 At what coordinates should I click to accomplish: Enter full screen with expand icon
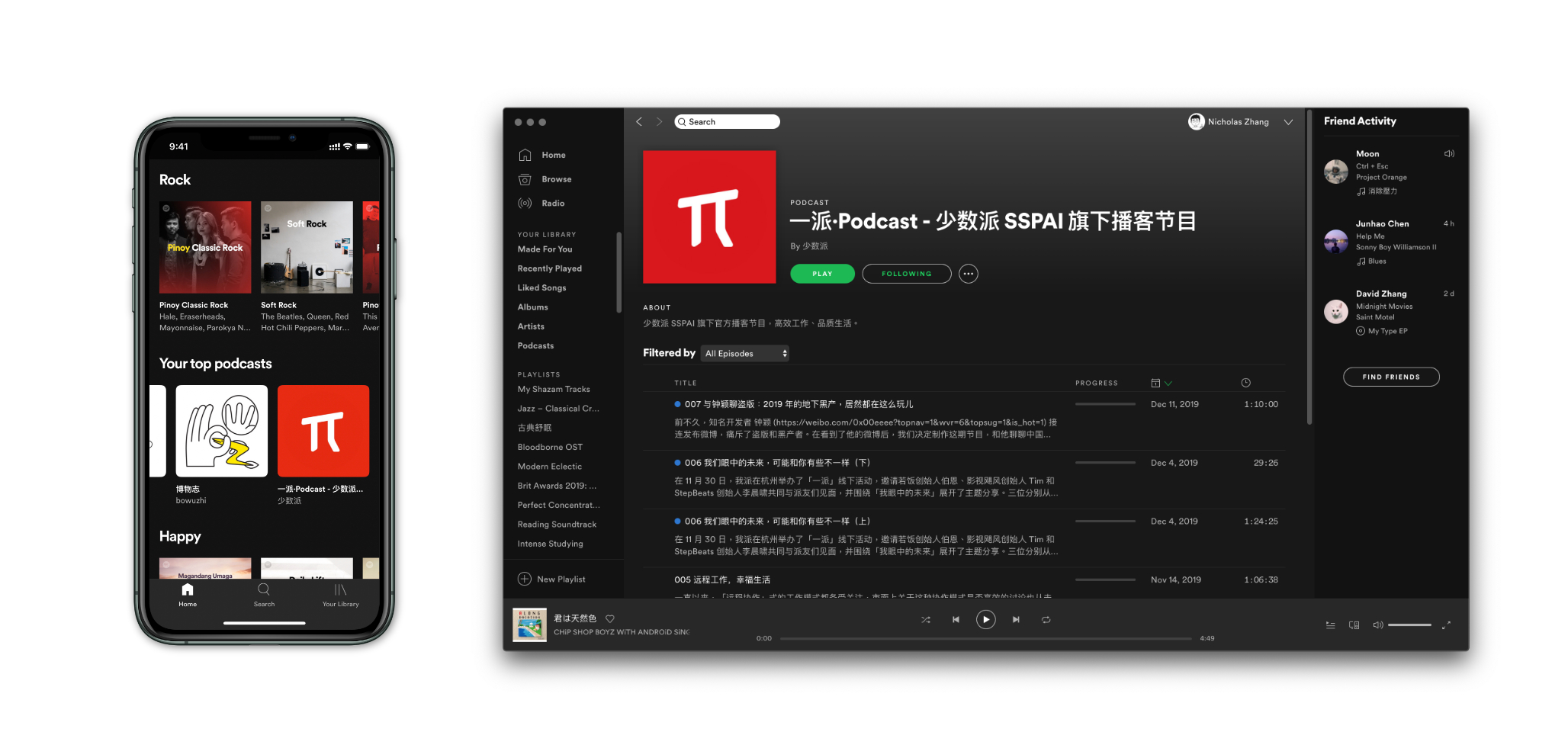[1446, 625]
